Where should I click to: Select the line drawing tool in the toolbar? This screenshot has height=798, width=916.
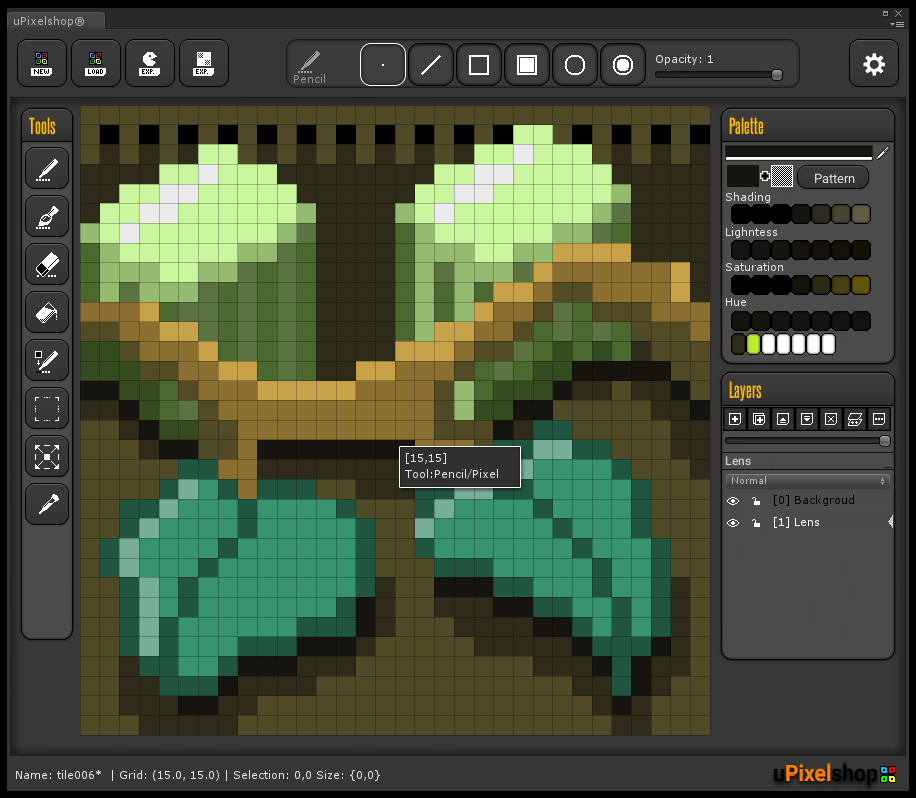431,64
